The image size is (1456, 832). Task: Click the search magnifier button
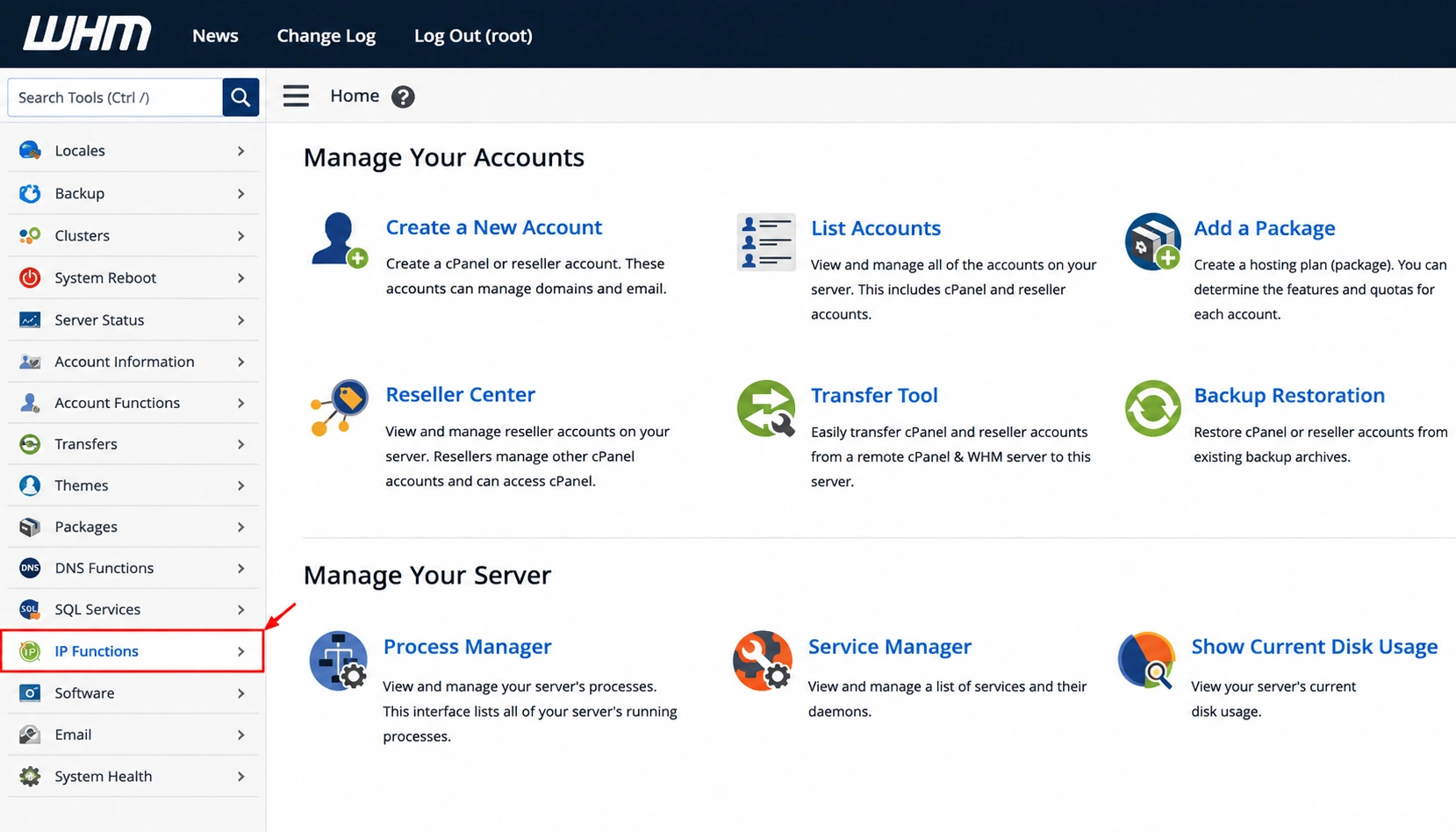240,97
